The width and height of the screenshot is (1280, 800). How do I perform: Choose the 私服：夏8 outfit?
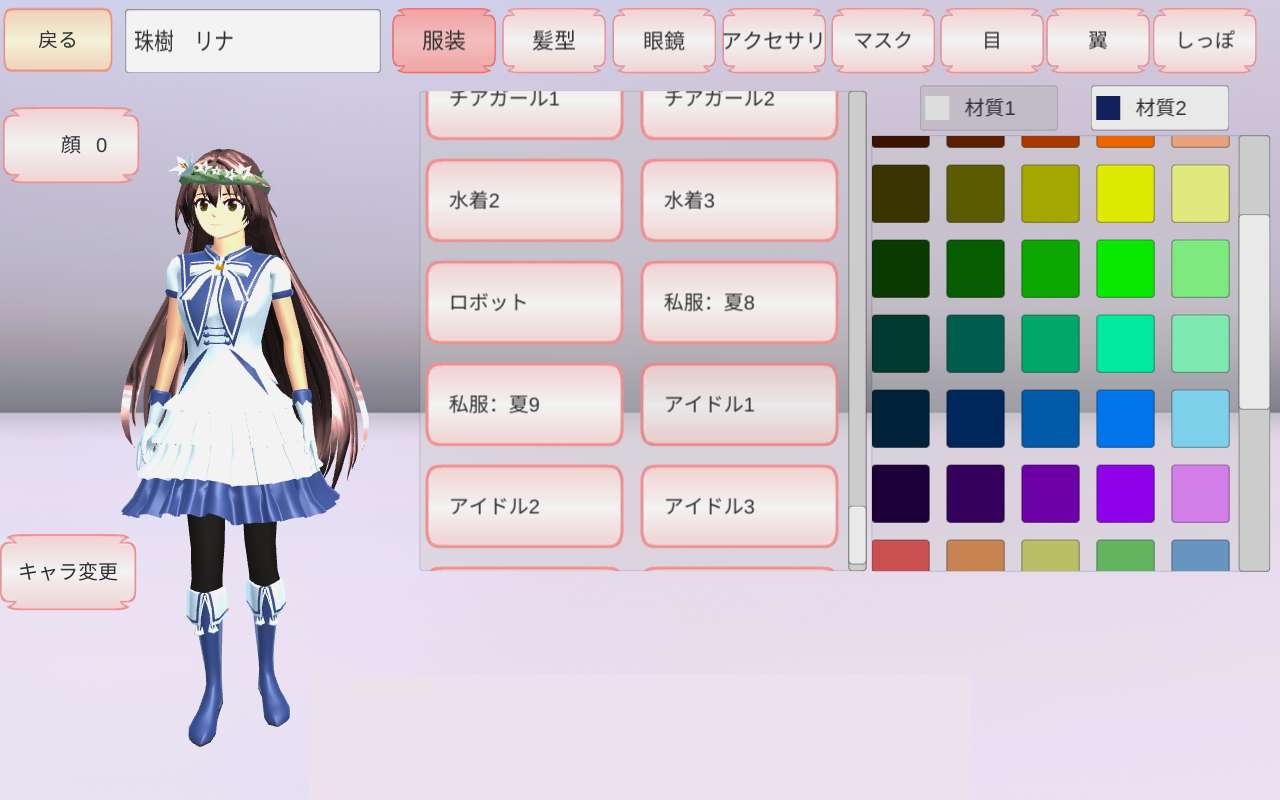pyautogui.click(x=739, y=302)
